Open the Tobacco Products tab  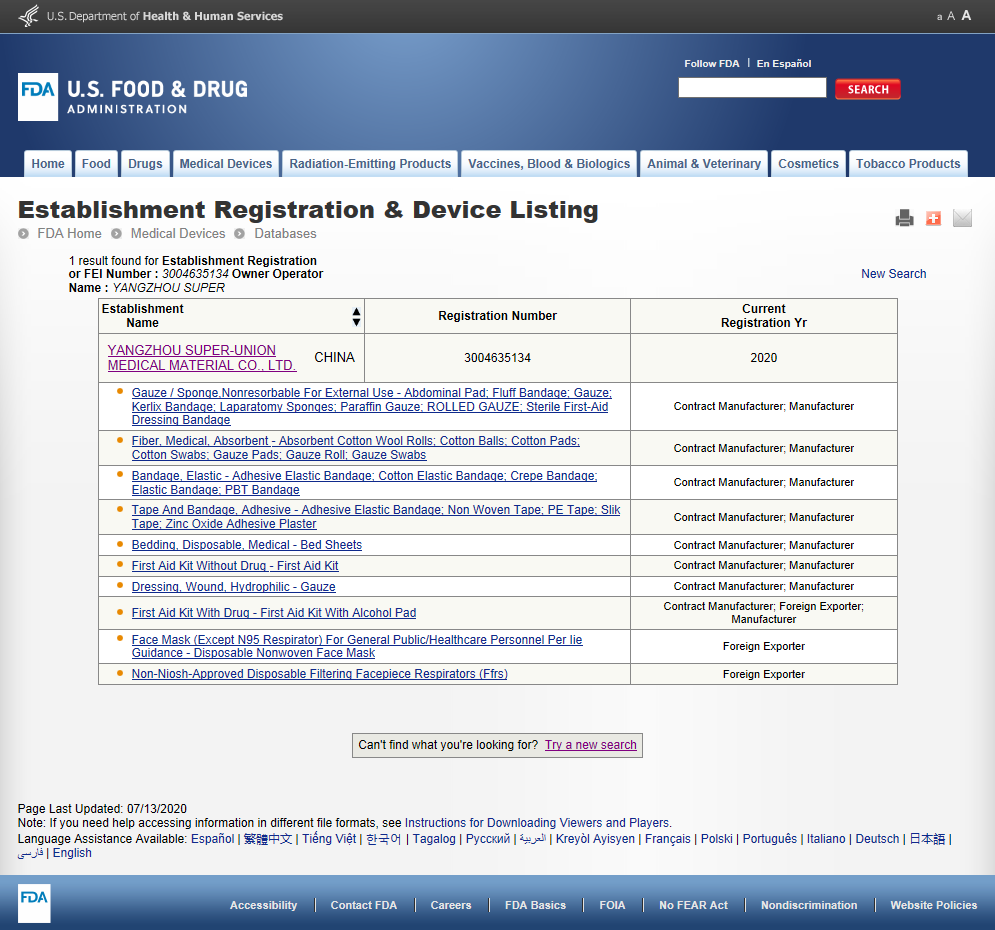[x=907, y=164]
